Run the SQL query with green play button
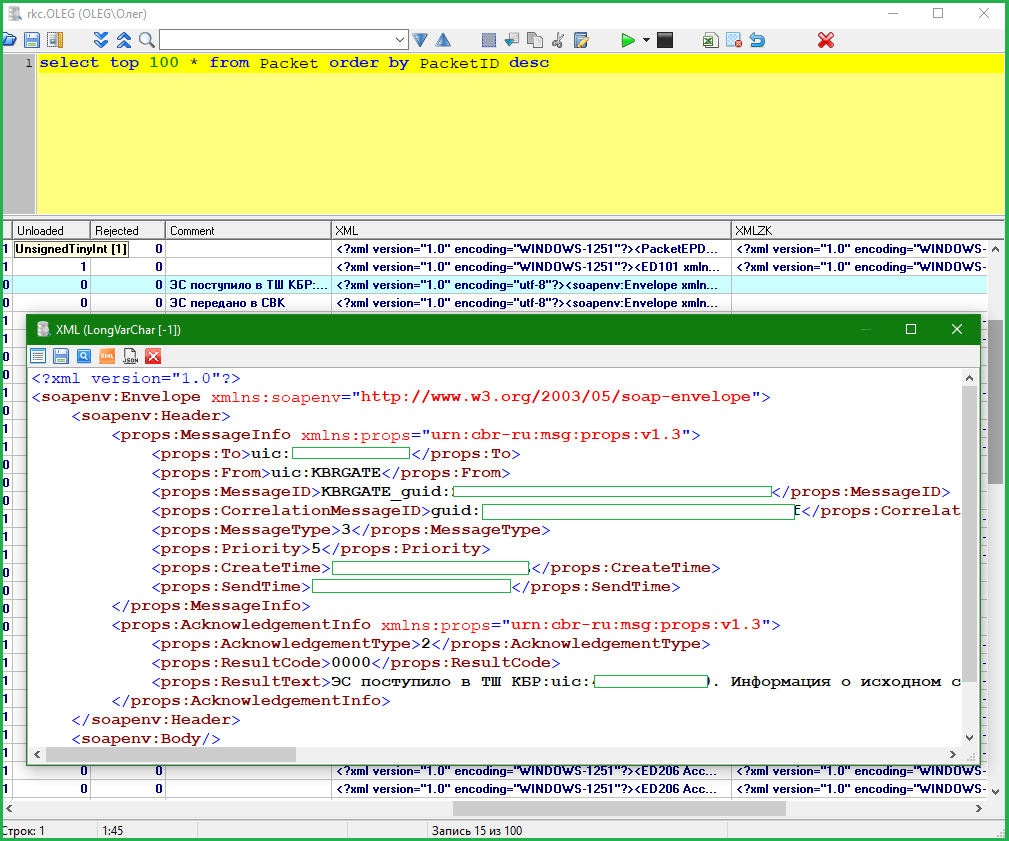1009x841 pixels. tap(627, 40)
